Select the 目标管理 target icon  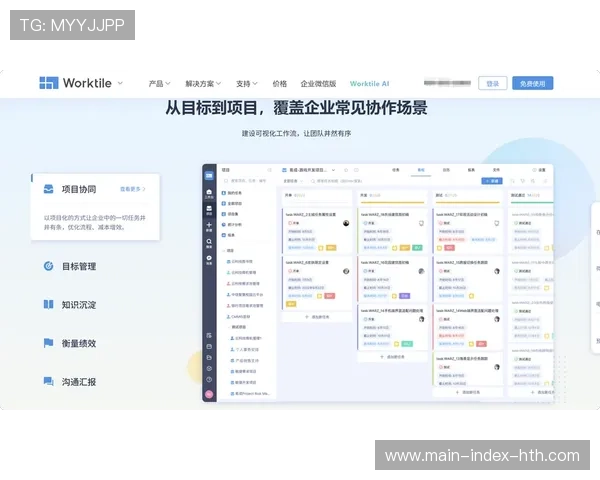coord(48,266)
